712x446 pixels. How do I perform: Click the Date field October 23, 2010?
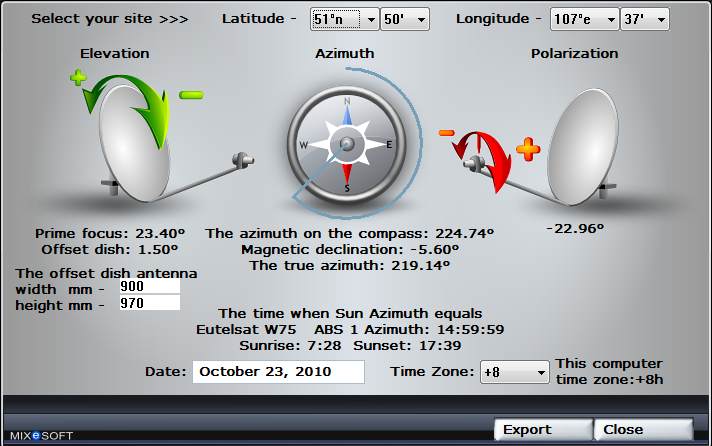tap(278, 372)
